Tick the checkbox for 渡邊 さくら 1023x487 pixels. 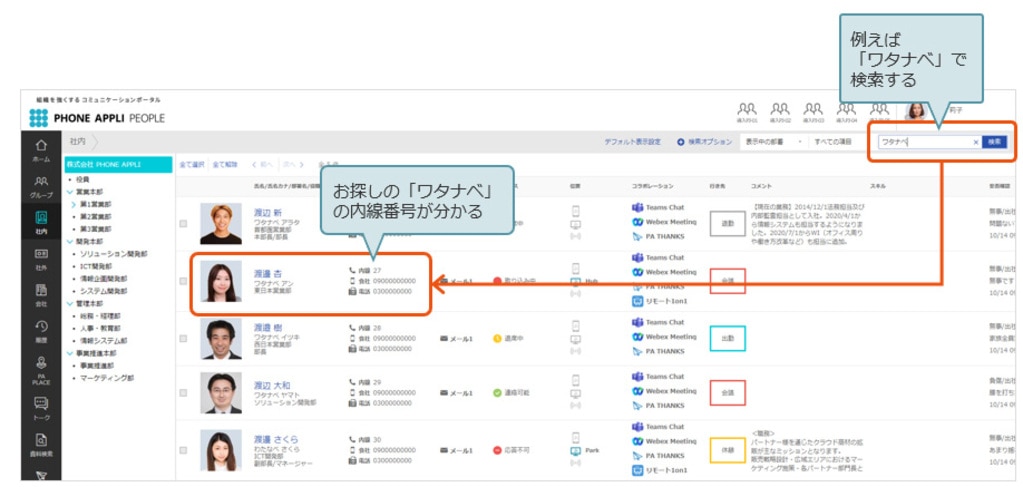183,450
